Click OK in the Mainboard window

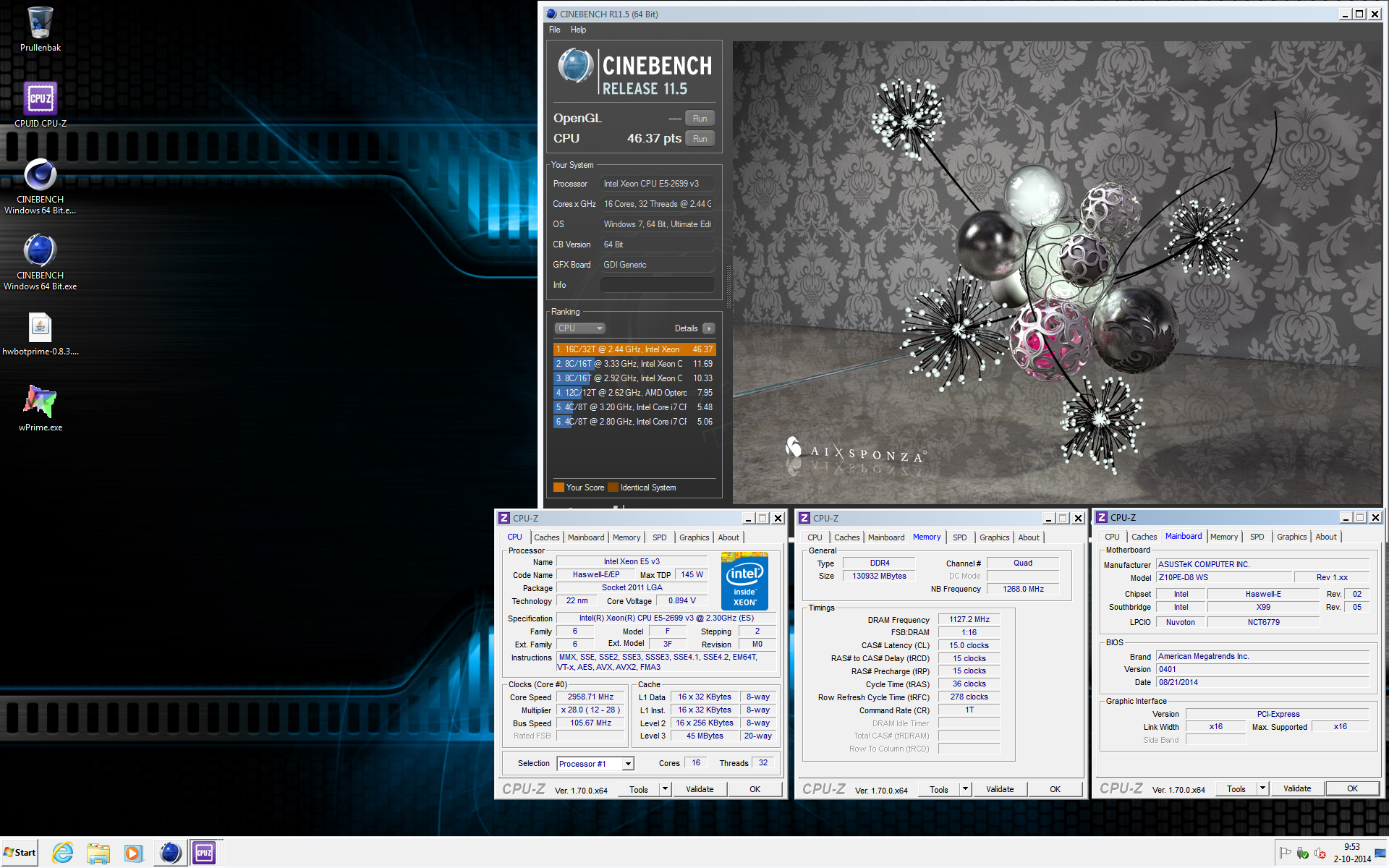pyautogui.click(x=1352, y=789)
